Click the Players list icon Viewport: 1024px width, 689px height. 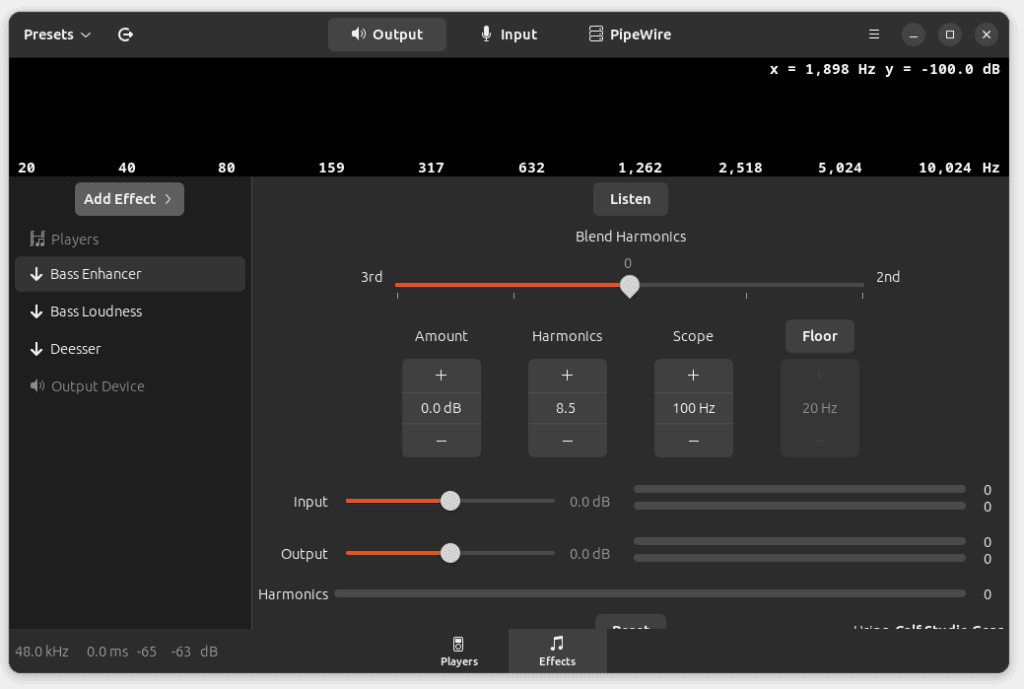(37, 240)
